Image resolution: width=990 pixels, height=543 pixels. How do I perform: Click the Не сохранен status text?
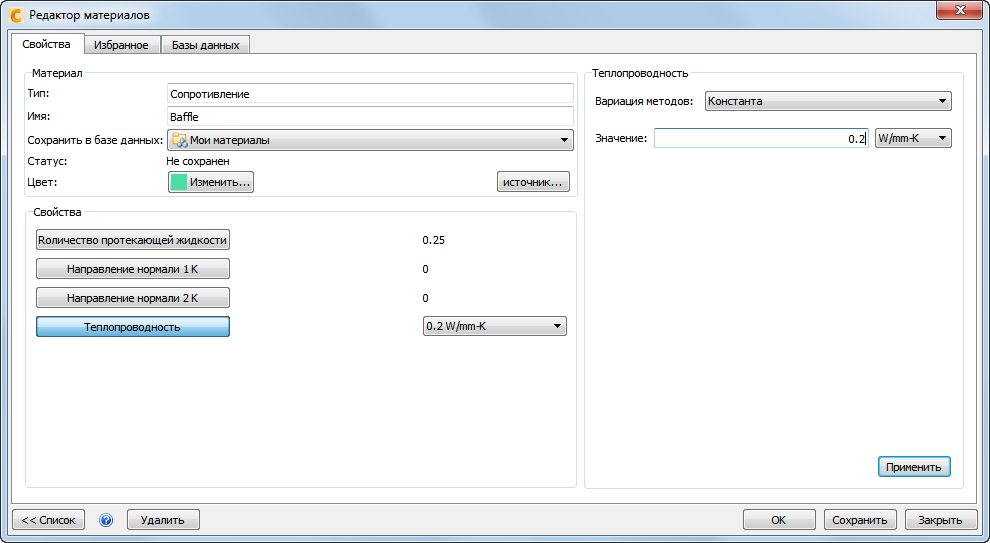point(198,161)
